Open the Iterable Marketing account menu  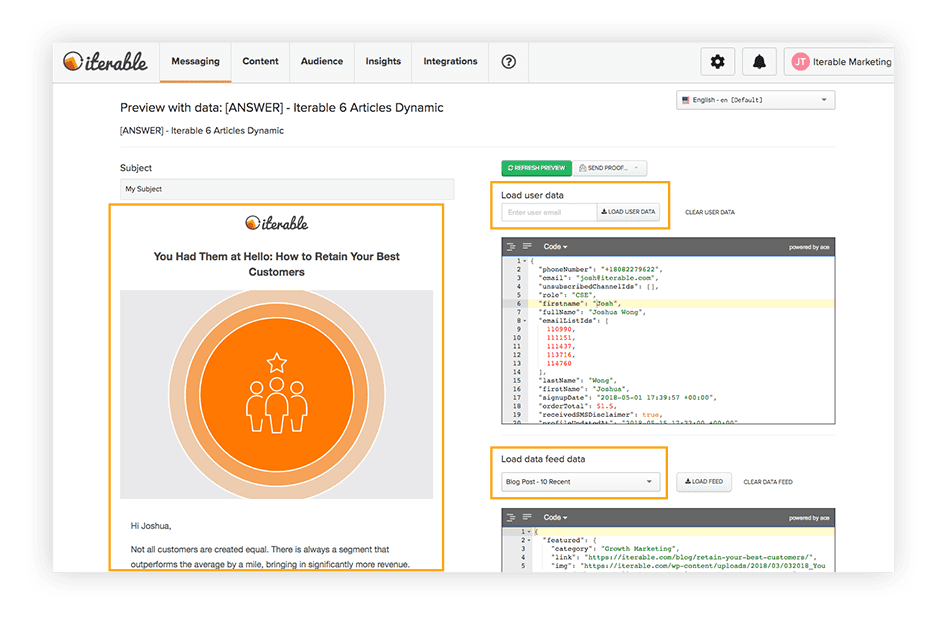[x=839, y=62]
